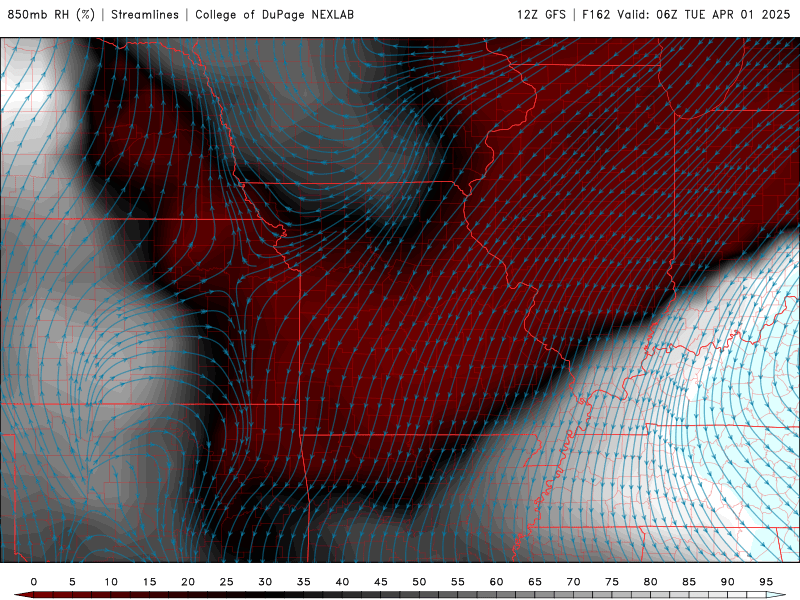Click the "Streamlines" label in header
800x600 pixels.
click(x=145, y=14)
